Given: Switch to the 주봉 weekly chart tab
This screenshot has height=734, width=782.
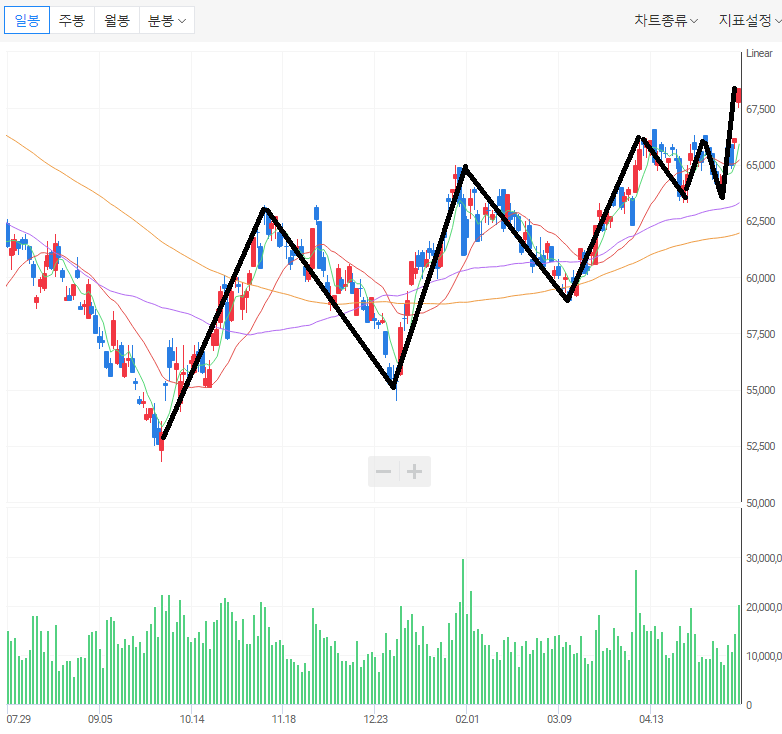Looking at the screenshot, I should tap(72, 20).
